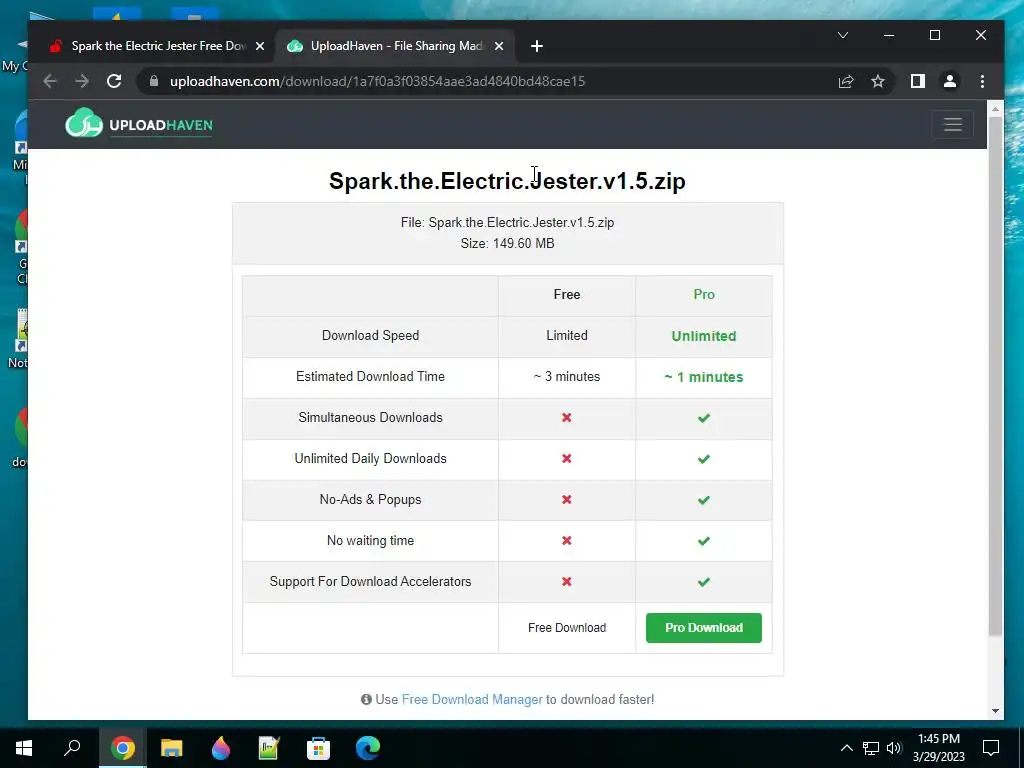Screen dimensions: 1024x768
Task: Open File Explorer from the taskbar
Action: (x=172, y=747)
